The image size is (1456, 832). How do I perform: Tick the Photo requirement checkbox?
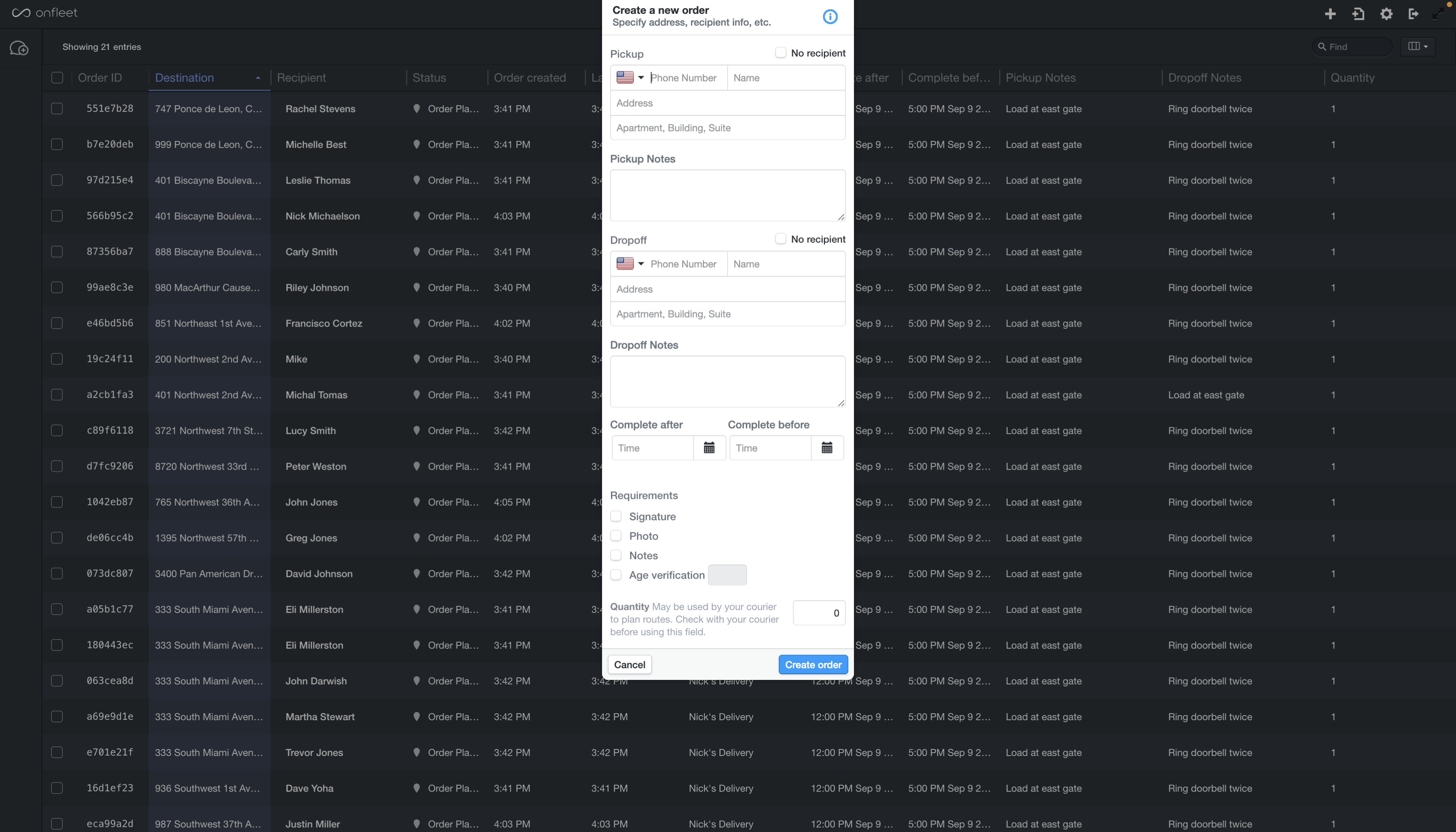616,536
